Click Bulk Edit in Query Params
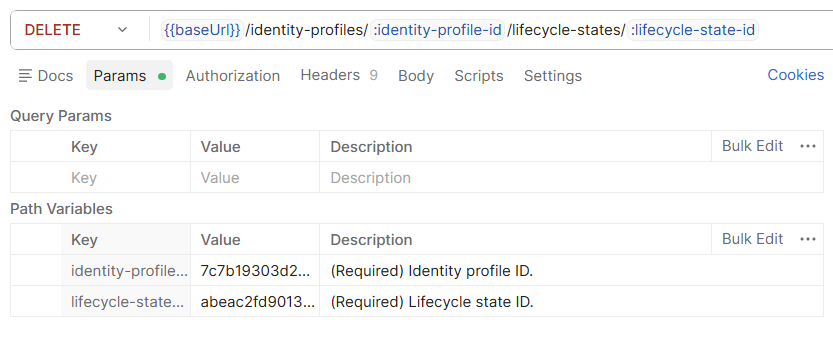Viewport: 833px width, 363px height. pyautogui.click(x=752, y=146)
